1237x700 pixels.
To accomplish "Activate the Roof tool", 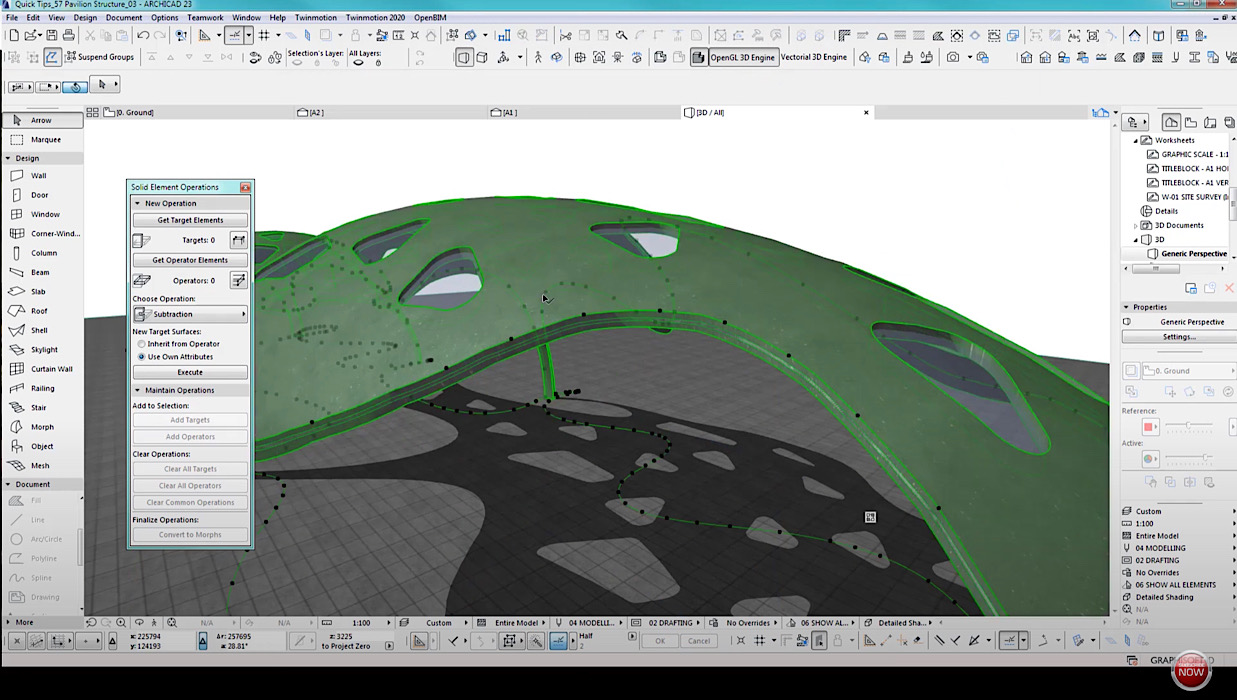I will coord(40,310).
